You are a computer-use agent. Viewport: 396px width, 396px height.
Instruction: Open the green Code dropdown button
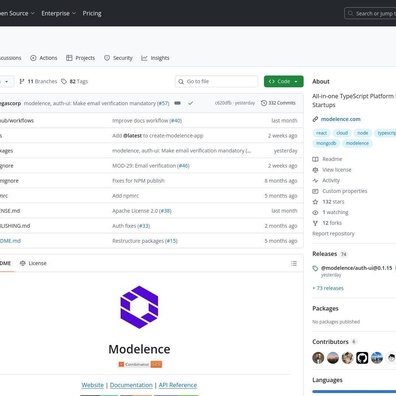pos(284,81)
